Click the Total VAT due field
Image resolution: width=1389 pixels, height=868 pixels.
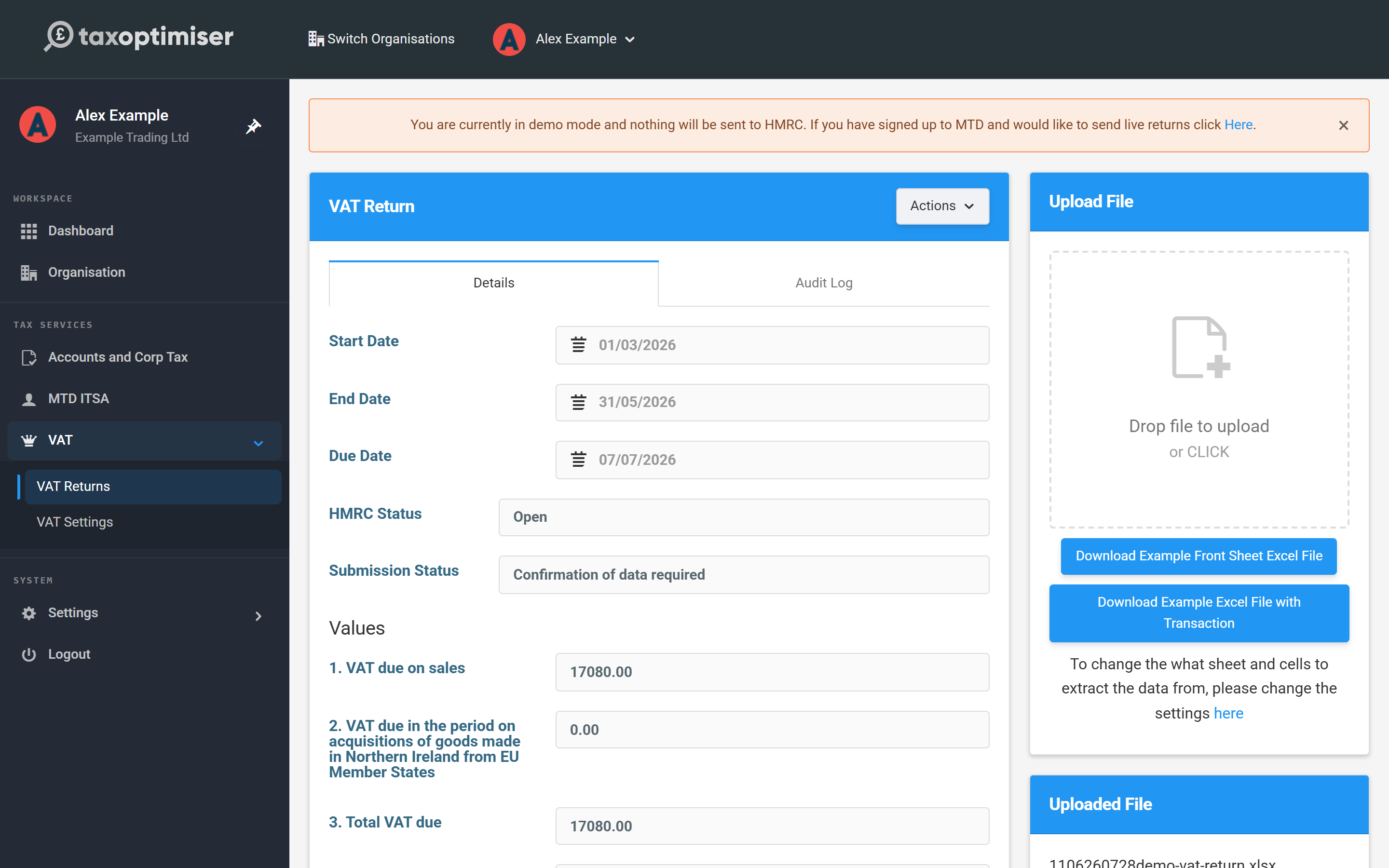coord(772,826)
